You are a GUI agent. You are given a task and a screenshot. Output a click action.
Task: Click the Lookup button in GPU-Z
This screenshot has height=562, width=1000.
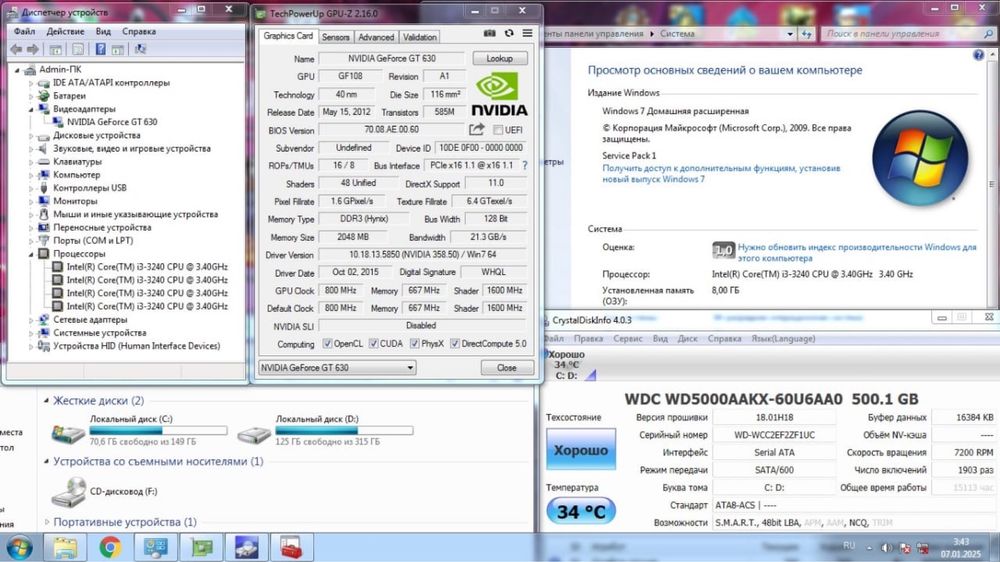(500, 58)
